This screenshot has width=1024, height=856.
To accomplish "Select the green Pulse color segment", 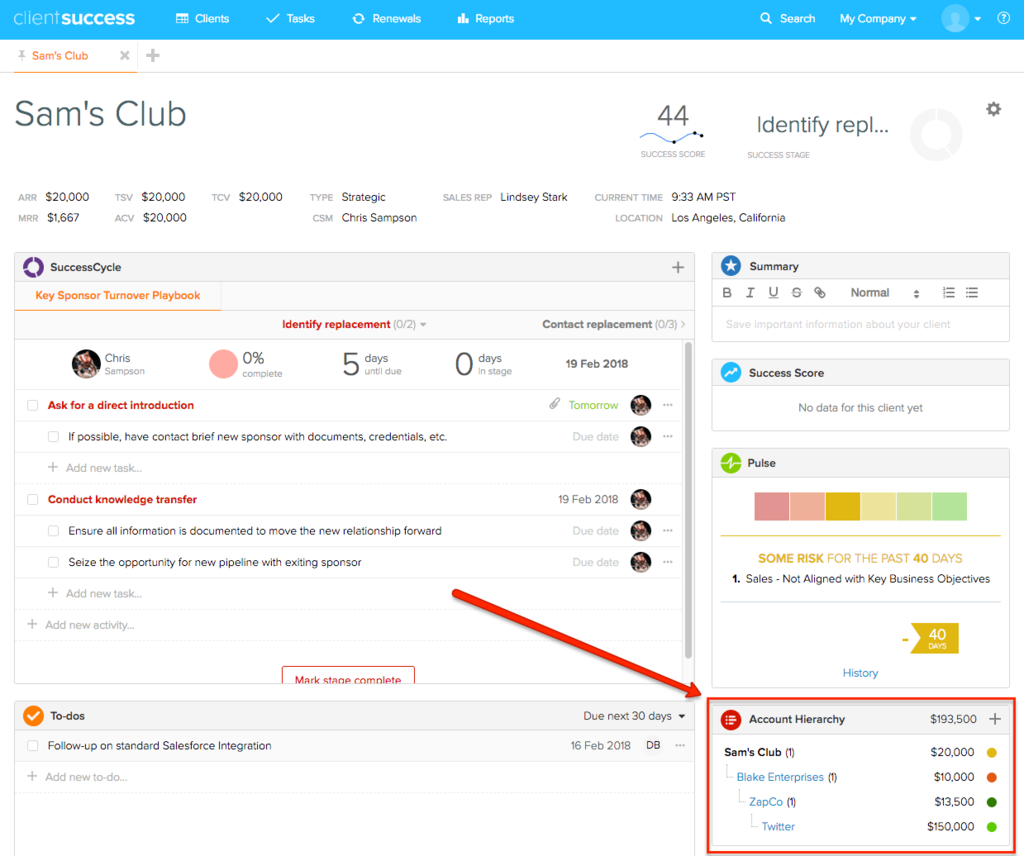I will click(950, 507).
